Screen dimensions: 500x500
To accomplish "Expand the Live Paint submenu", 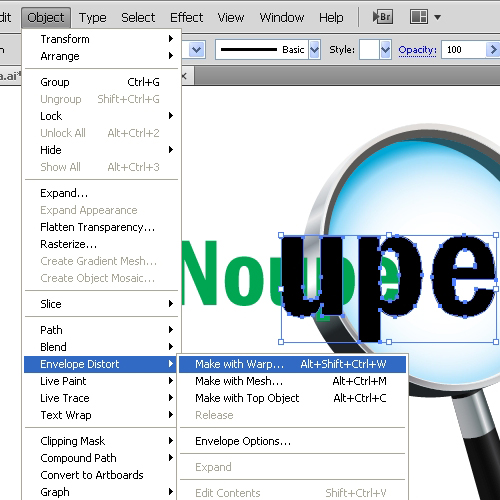I will 100,381.
